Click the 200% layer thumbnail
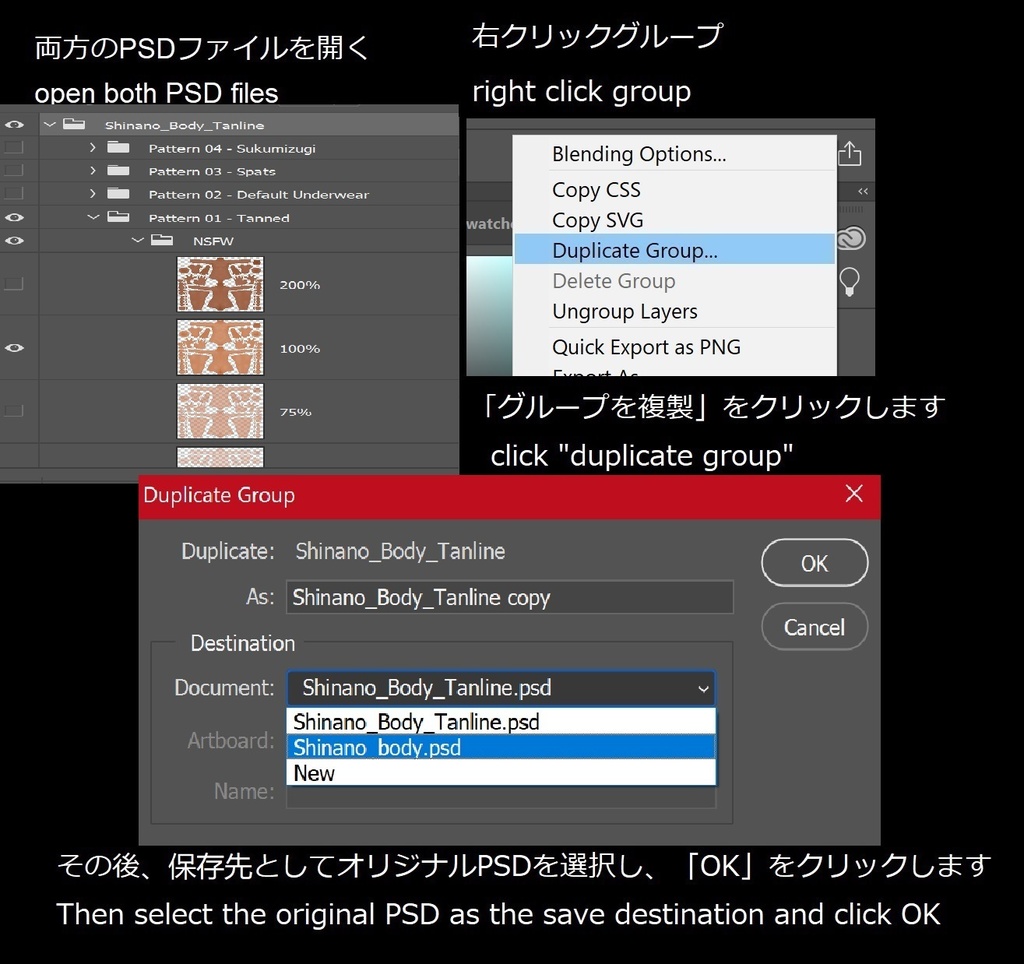Image resolution: width=1024 pixels, height=964 pixels. click(x=220, y=284)
